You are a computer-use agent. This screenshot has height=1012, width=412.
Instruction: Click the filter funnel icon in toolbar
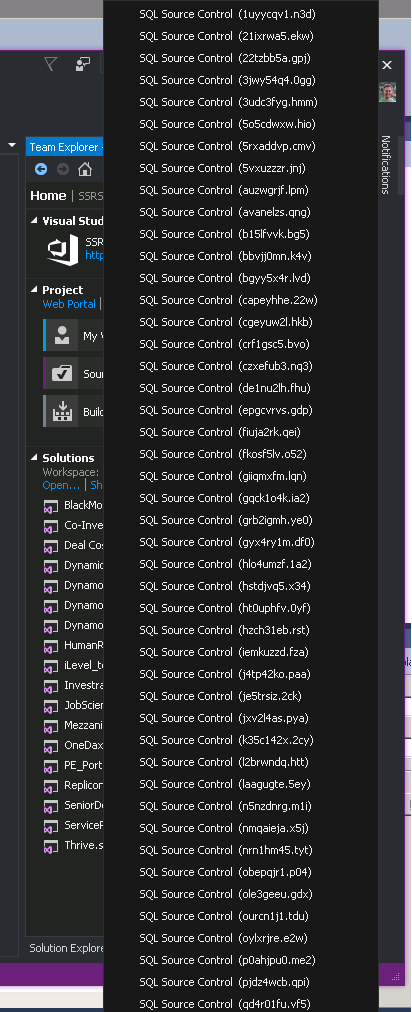pos(50,64)
